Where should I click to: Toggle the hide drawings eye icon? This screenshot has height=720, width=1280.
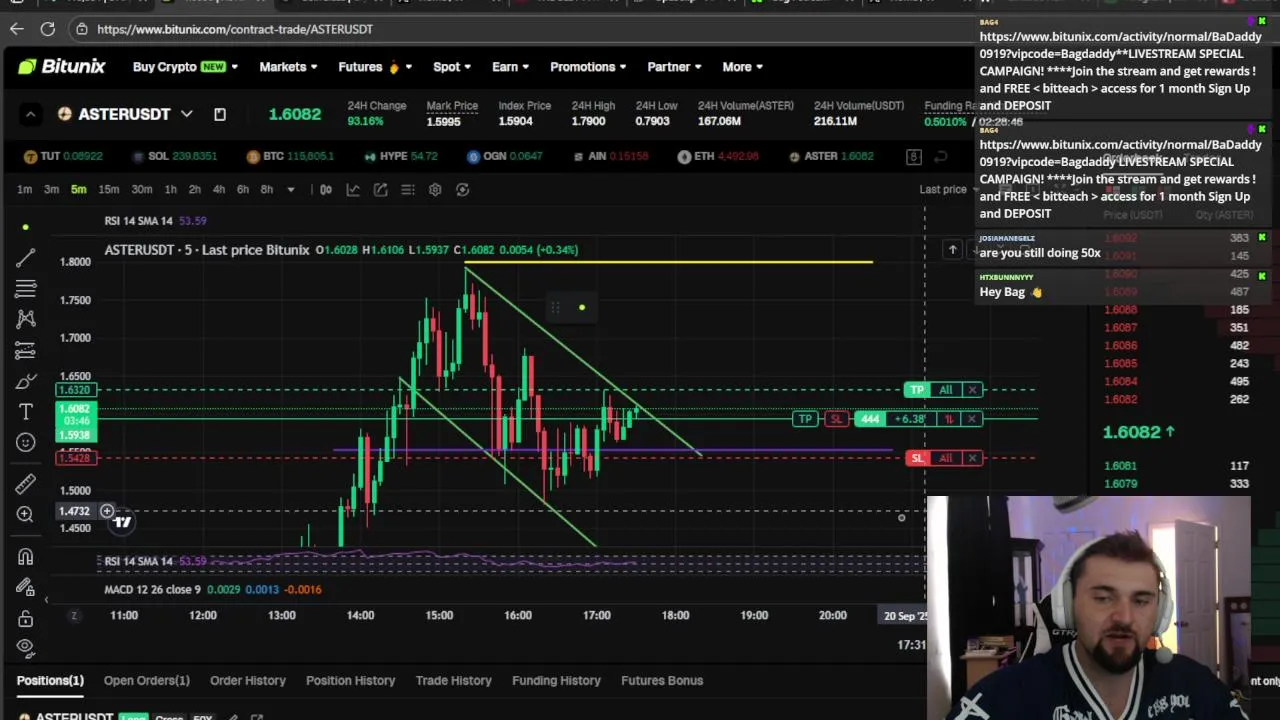(26, 646)
